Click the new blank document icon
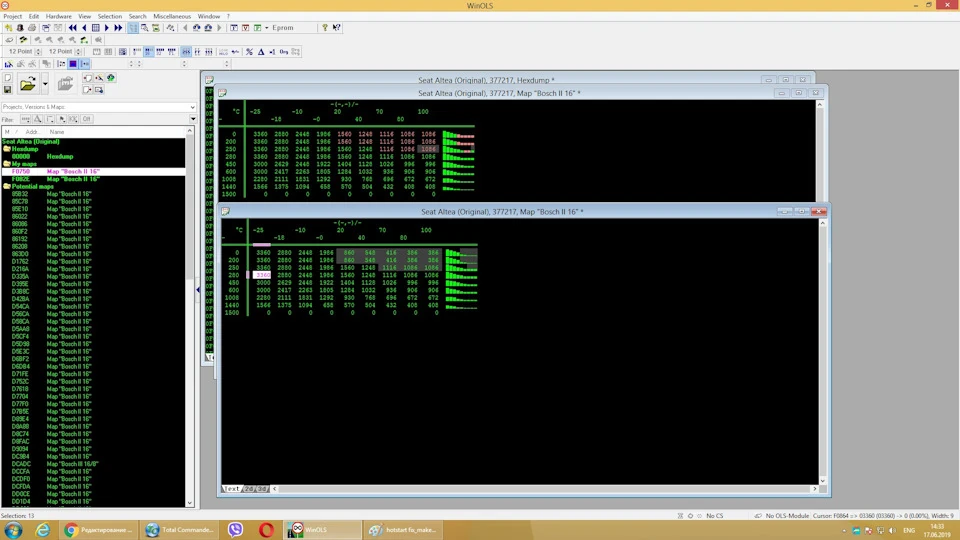960x540 pixels. pyautogui.click(x=7, y=78)
